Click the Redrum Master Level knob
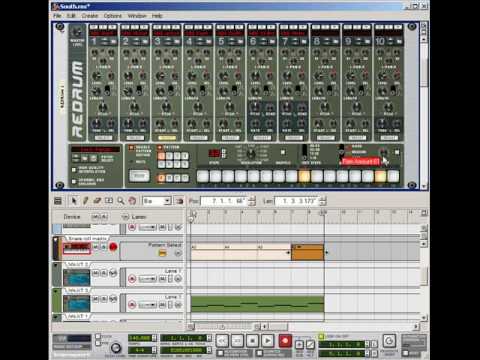Viewport: 480px width, 360px height. point(77,32)
